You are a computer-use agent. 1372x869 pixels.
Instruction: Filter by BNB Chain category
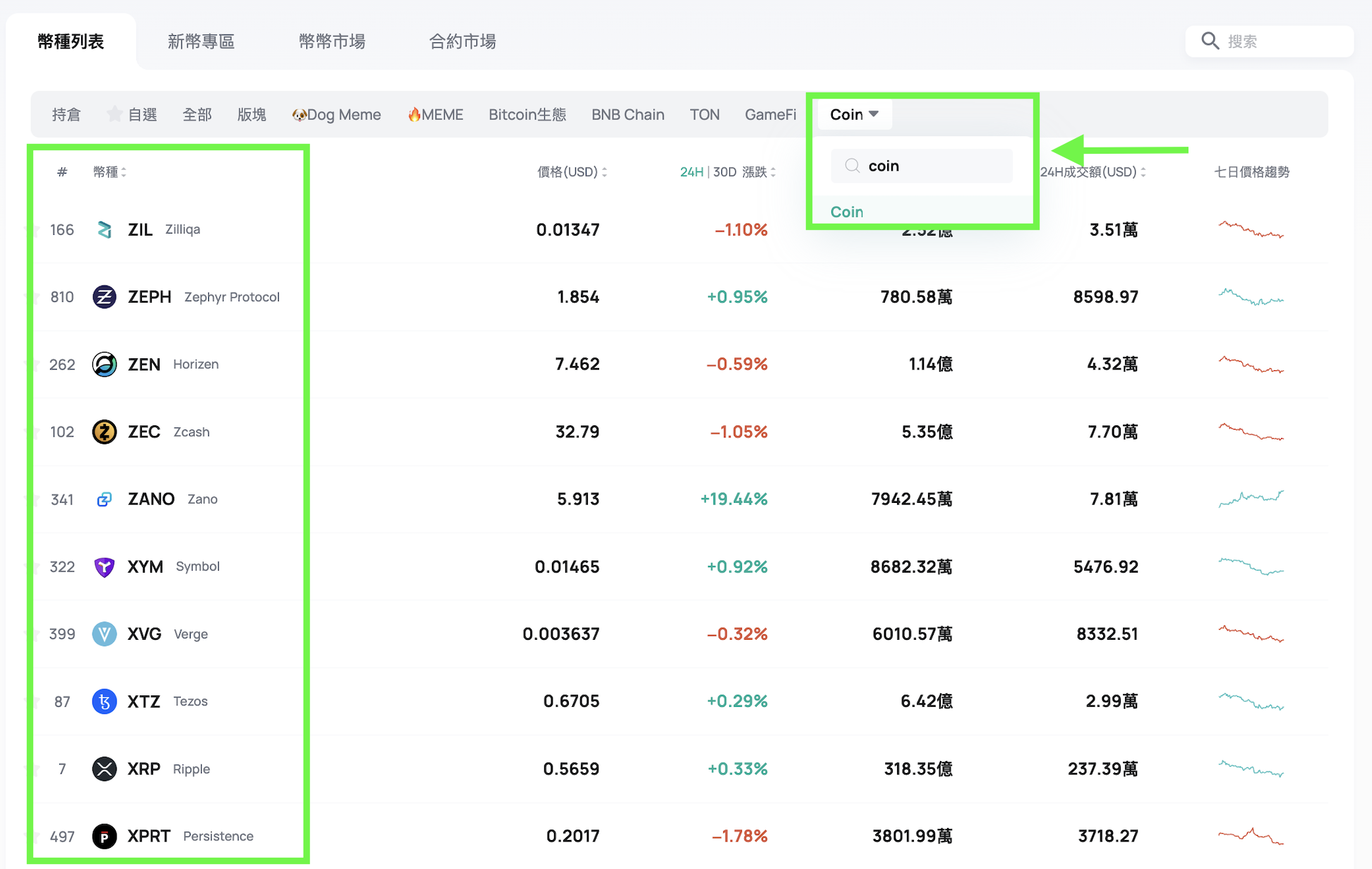(x=628, y=114)
